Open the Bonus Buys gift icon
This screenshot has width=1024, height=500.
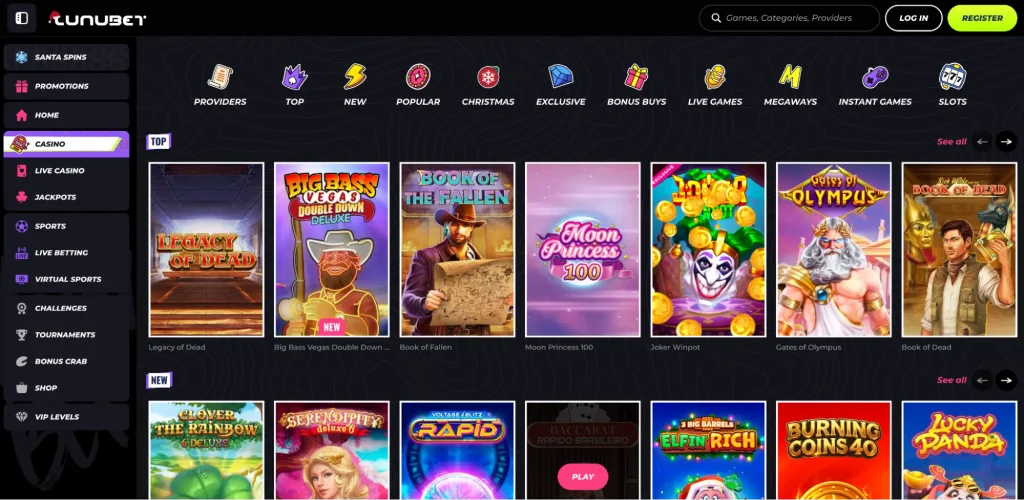click(x=637, y=77)
